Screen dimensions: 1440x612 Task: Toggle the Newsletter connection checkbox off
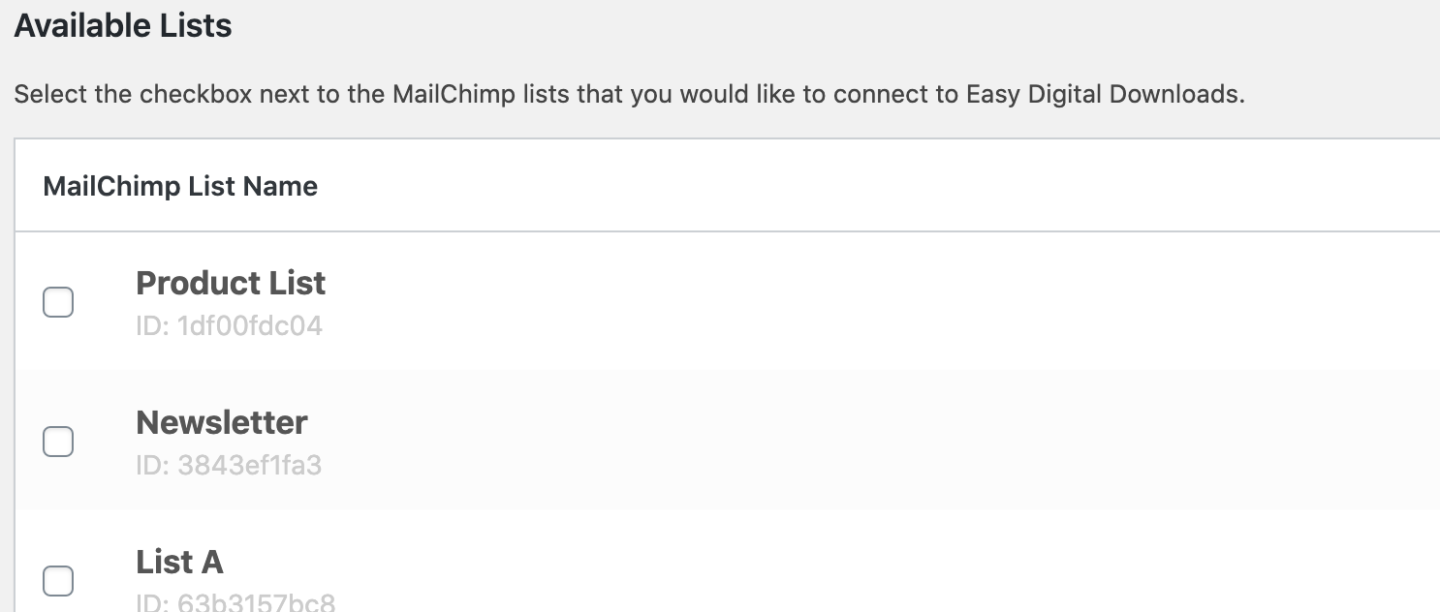pos(57,441)
